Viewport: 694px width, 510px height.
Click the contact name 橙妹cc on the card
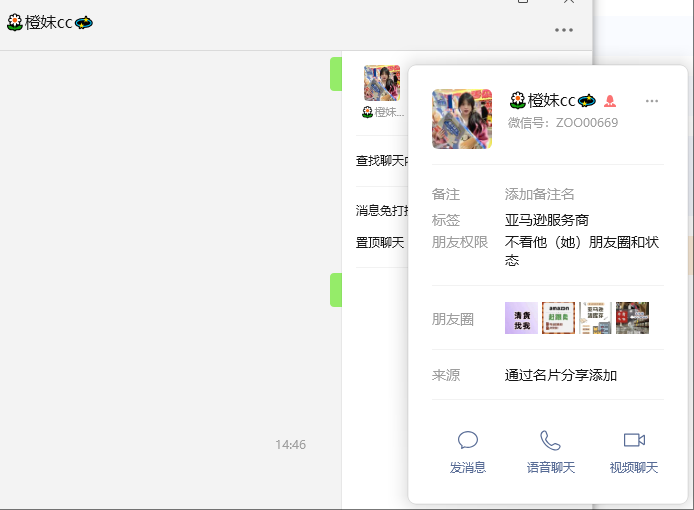(553, 100)
